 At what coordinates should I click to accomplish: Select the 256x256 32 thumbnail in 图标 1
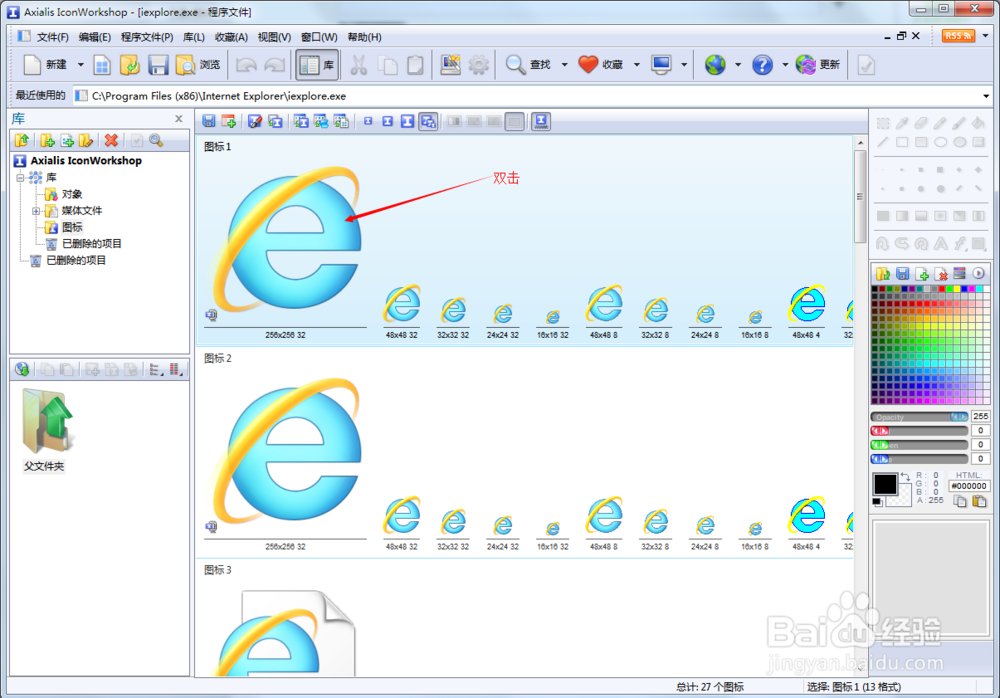coord(285,246)
